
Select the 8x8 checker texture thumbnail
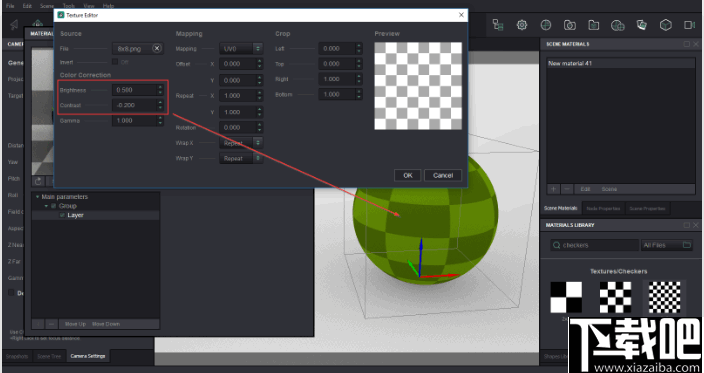click(665, 297)
